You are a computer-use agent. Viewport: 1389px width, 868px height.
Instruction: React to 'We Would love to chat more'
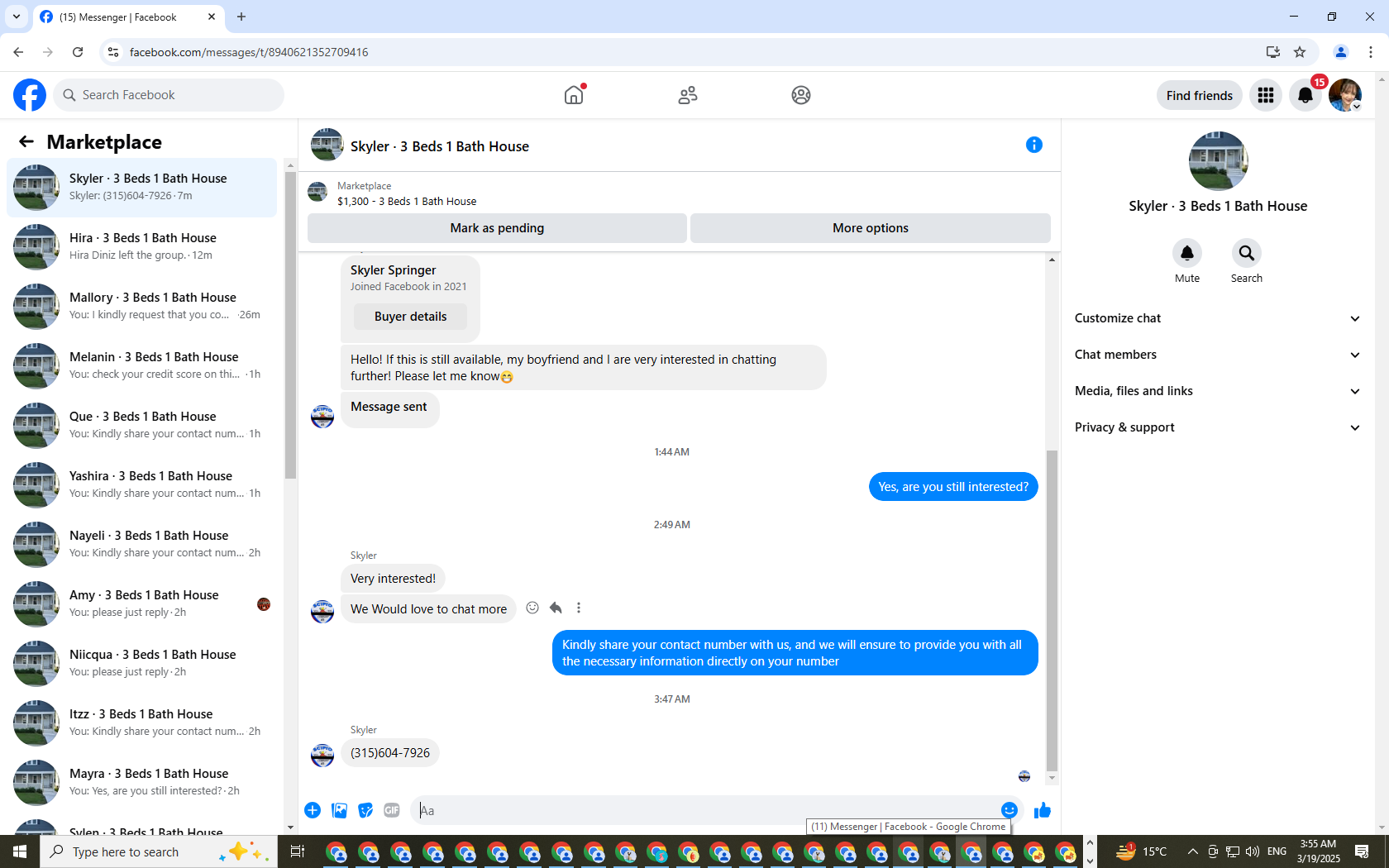(x=532, y=608)
